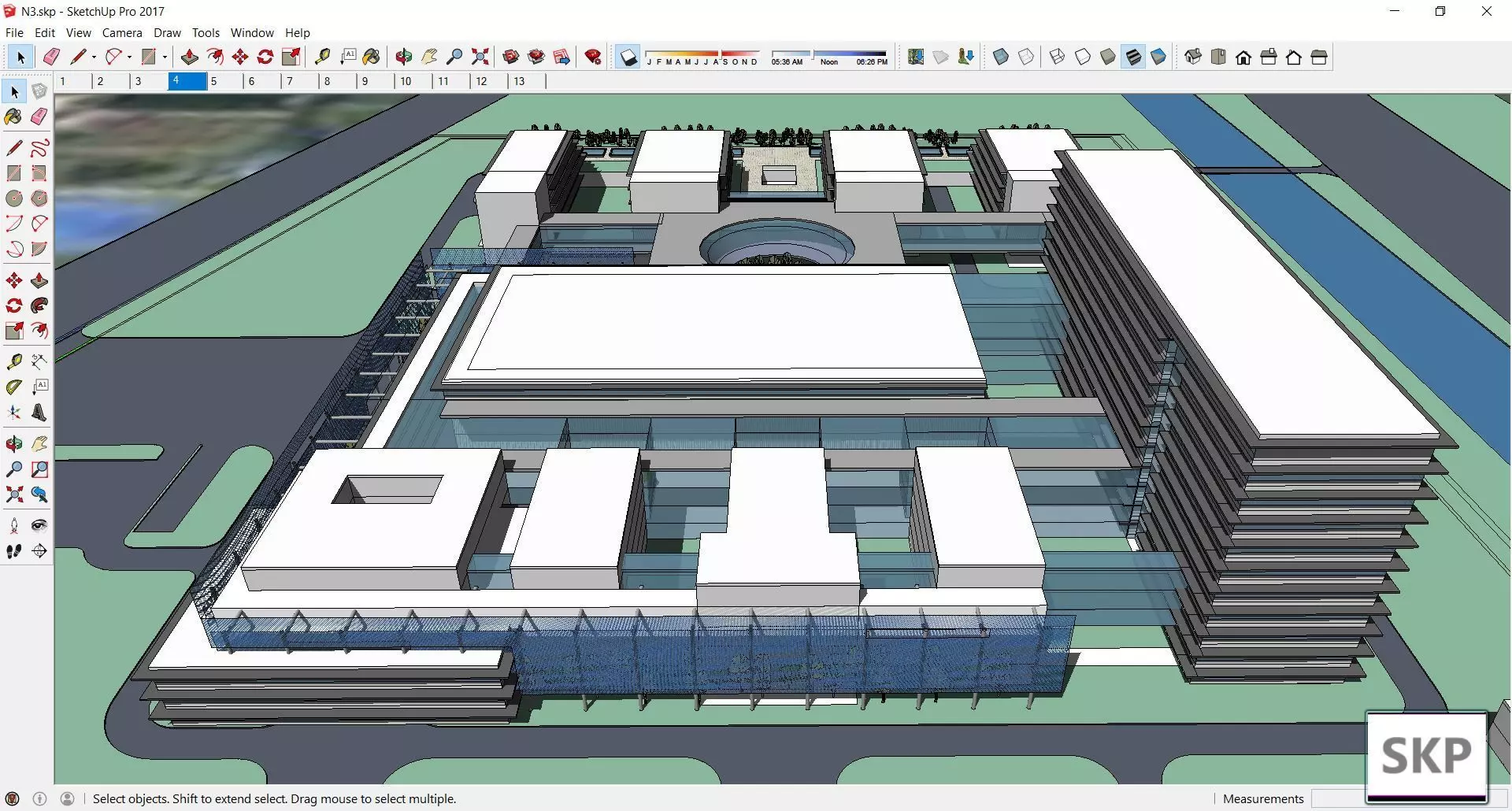Switch to Hidden Line style

1083,57
